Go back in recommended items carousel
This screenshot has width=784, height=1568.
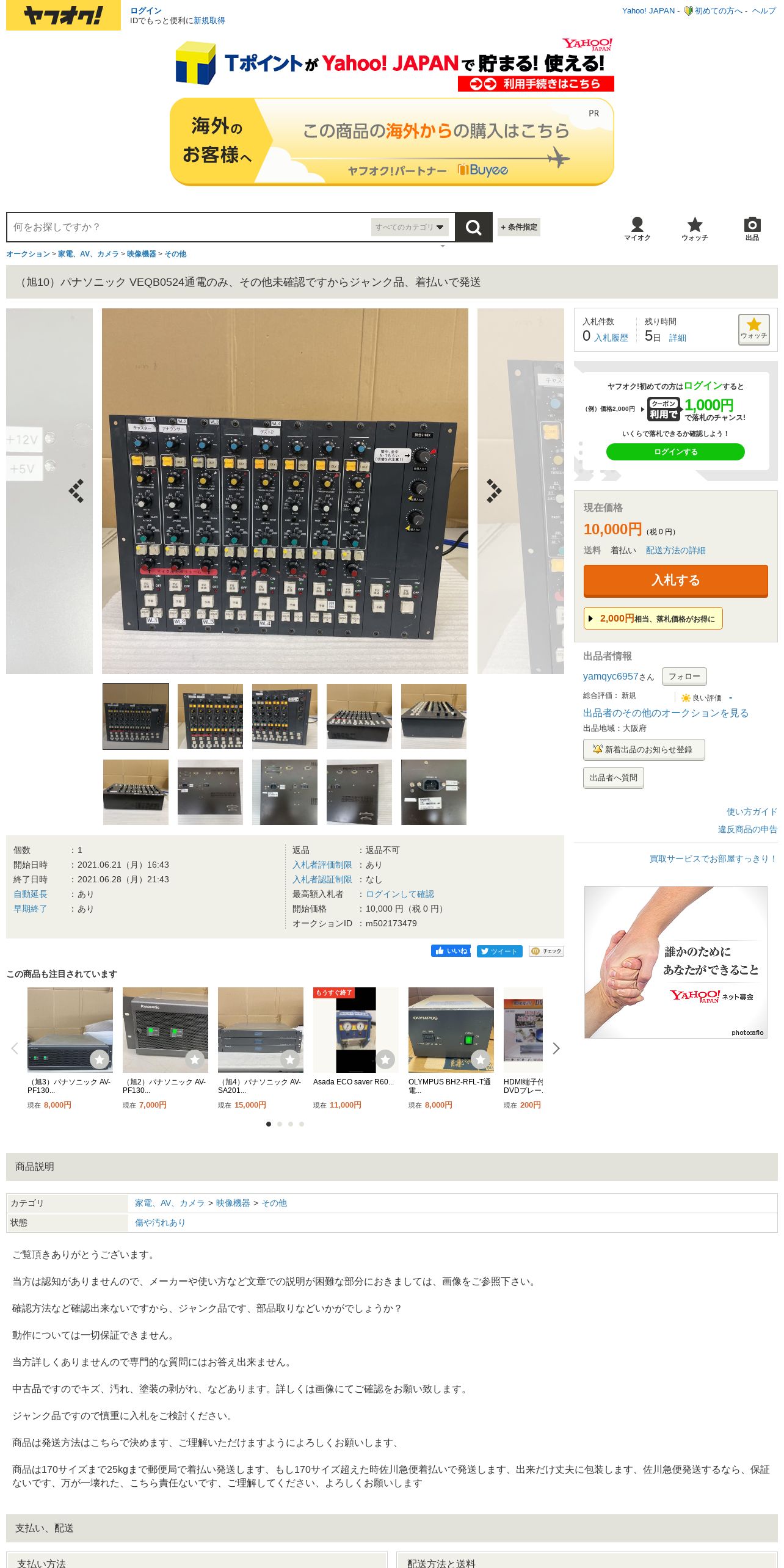coord(15,1048)
